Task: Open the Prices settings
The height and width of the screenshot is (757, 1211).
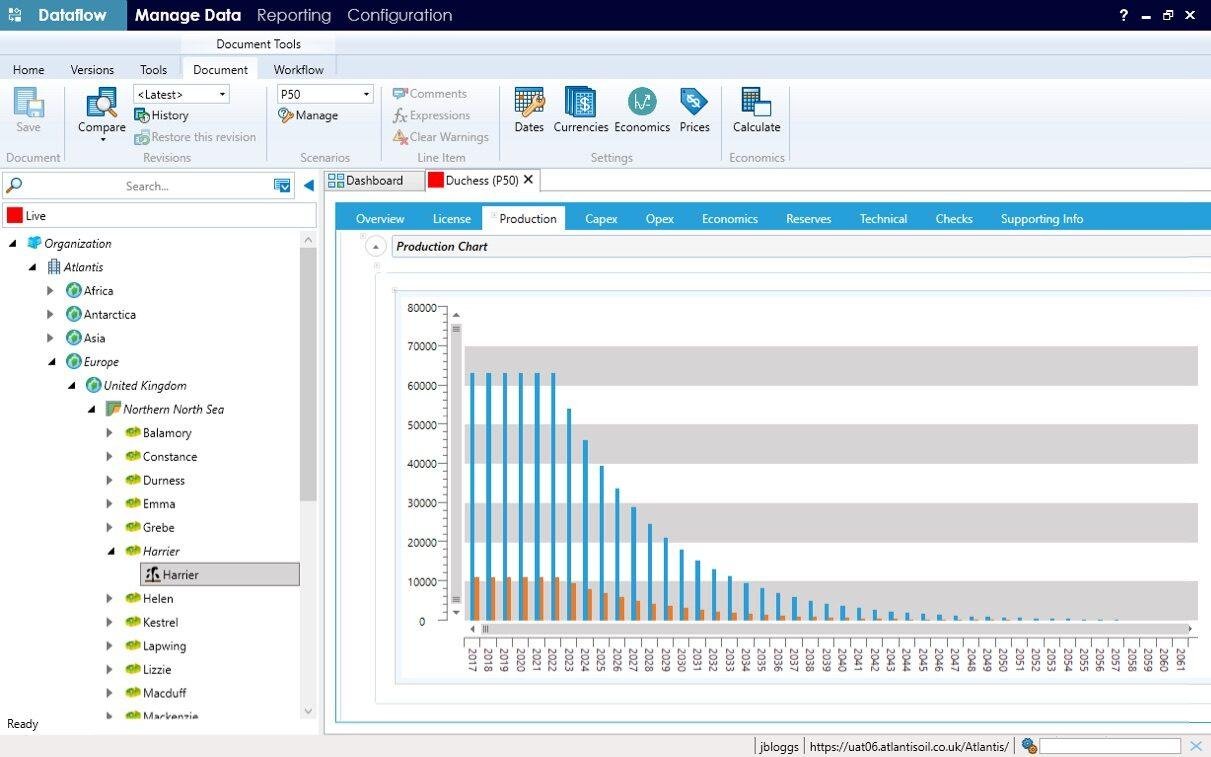Action: pyautogui.click(x=694, y=103)
